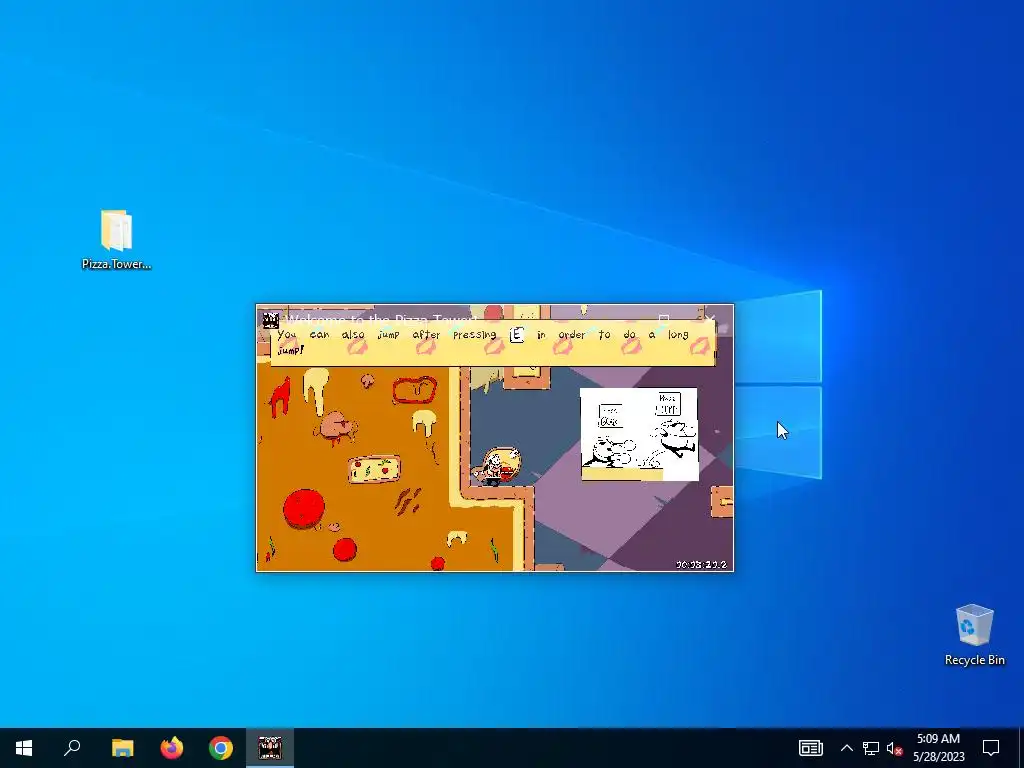Screen dimensions: 1024x768
Task: Click the black-and-white tutorial comic panel
Action: pyautogui.click(x=639, y=434)
